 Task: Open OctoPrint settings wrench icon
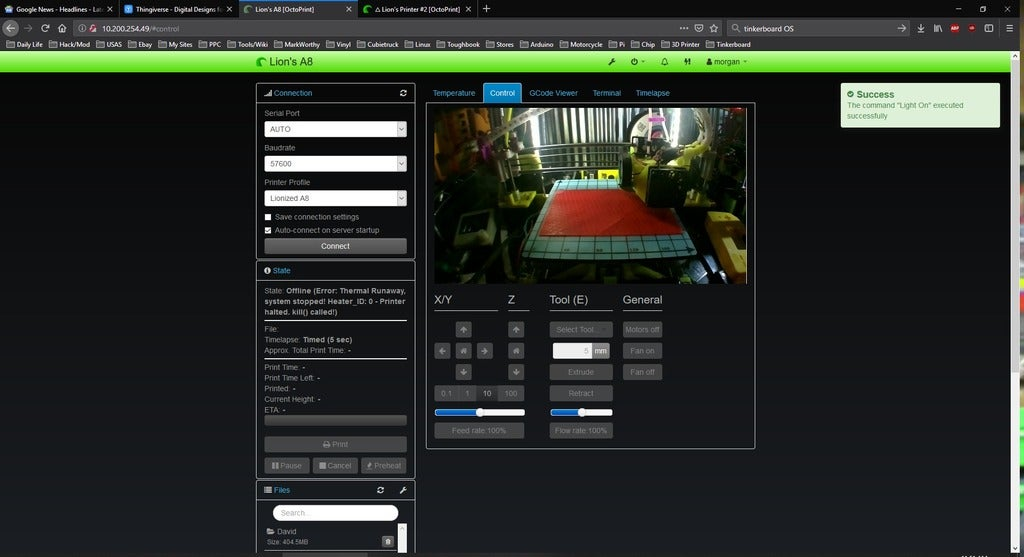tap(612, 62)
